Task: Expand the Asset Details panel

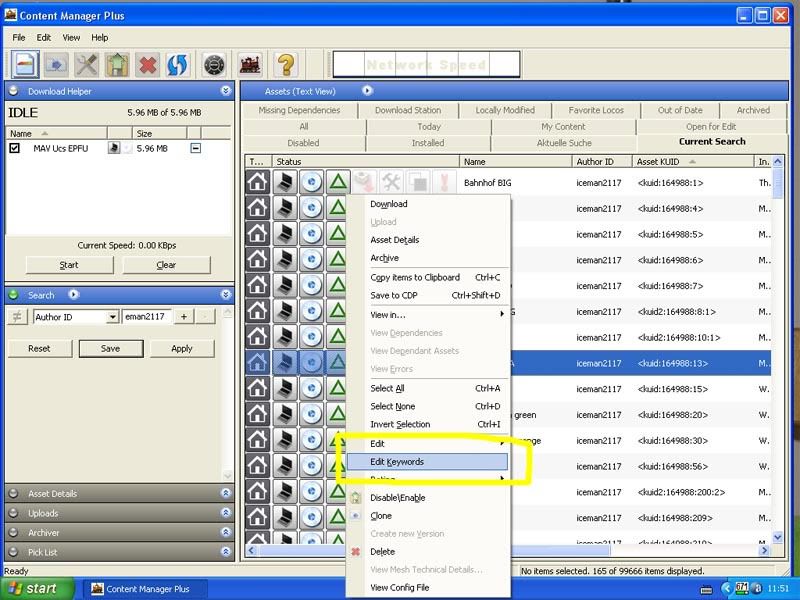Action: [119, 493]
